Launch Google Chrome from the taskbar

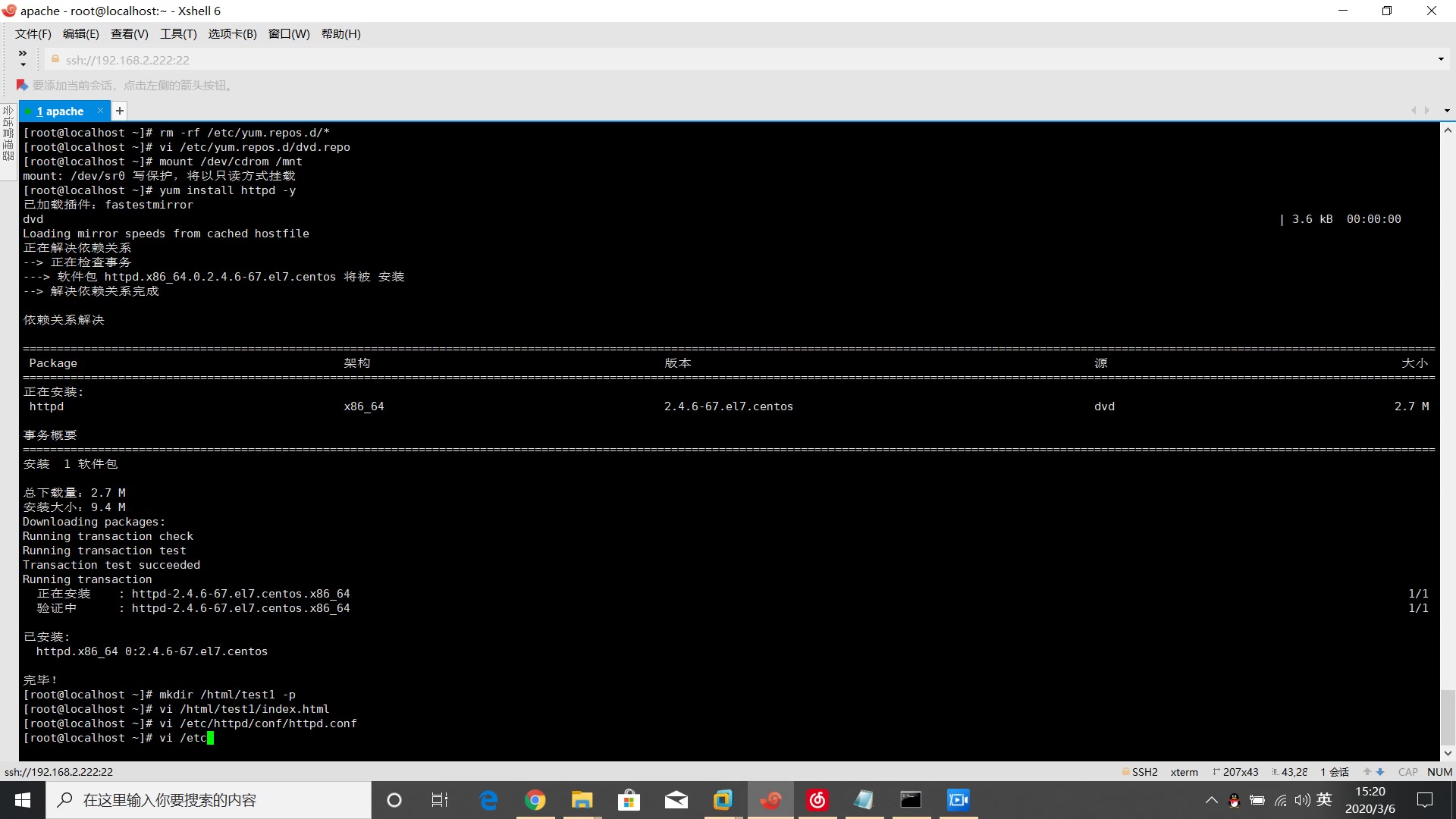[x=535, y=800]
